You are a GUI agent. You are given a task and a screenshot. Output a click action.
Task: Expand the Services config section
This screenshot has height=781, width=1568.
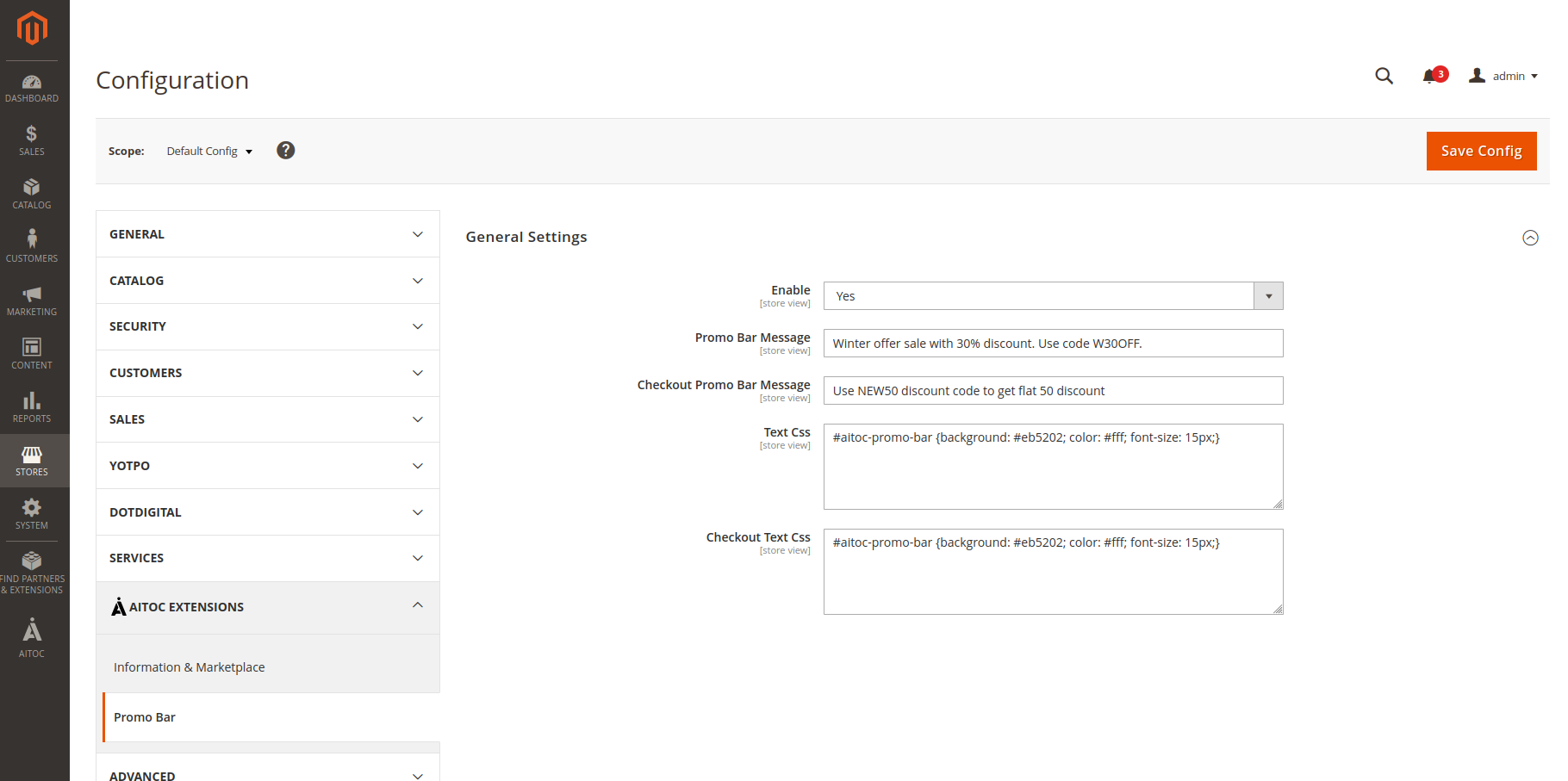[x=268, y=558]
